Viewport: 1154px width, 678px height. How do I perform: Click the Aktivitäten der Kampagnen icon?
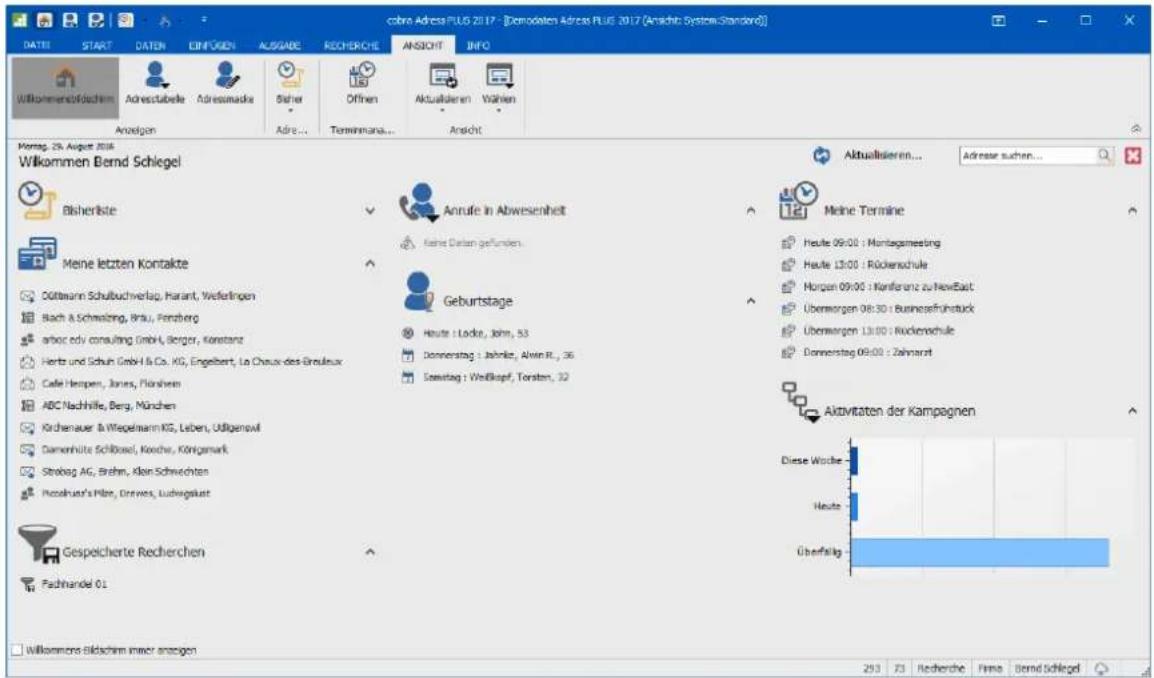[x=801, y=402]
